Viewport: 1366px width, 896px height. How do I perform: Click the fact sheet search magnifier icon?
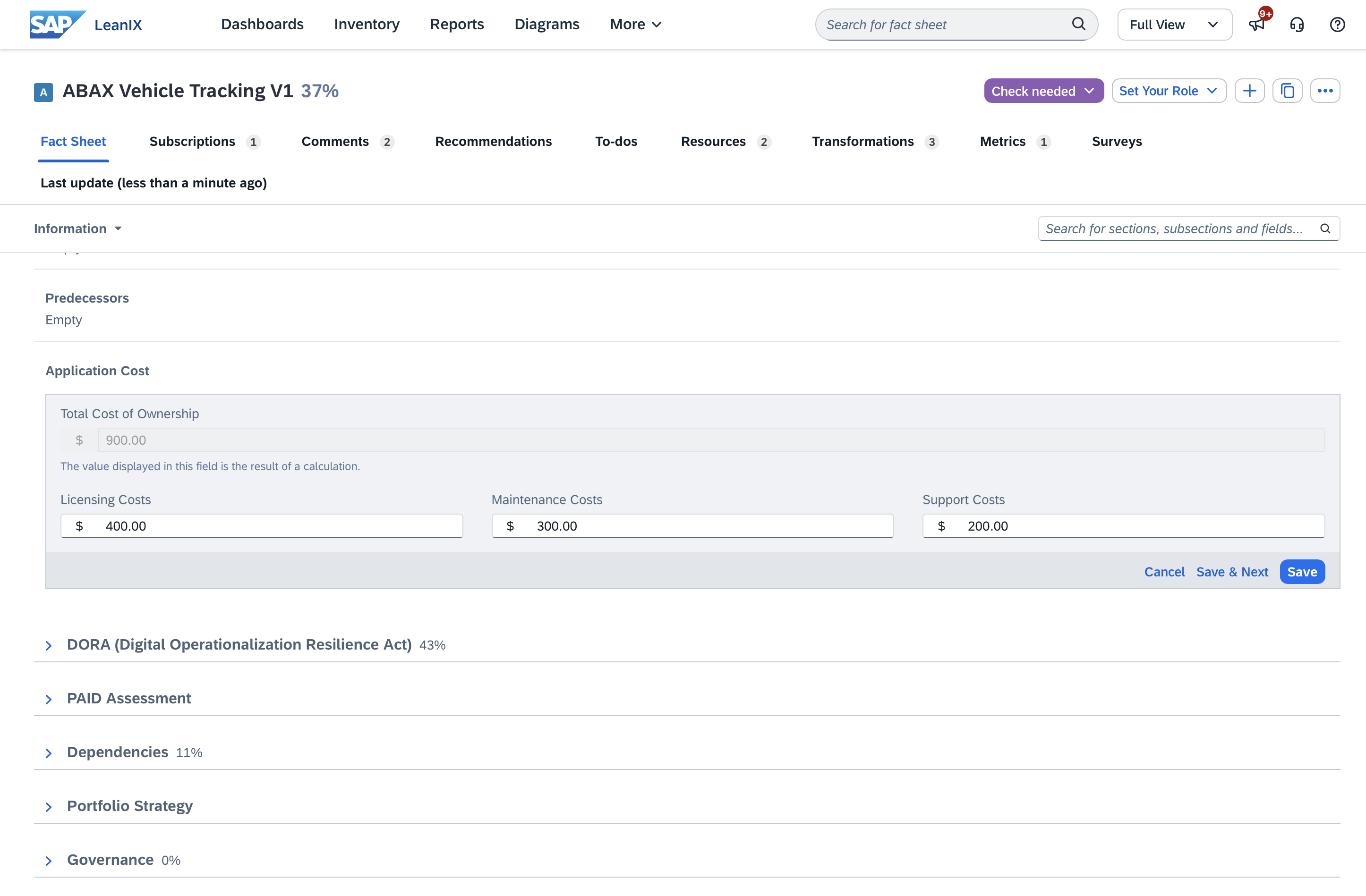(1078, 24)
